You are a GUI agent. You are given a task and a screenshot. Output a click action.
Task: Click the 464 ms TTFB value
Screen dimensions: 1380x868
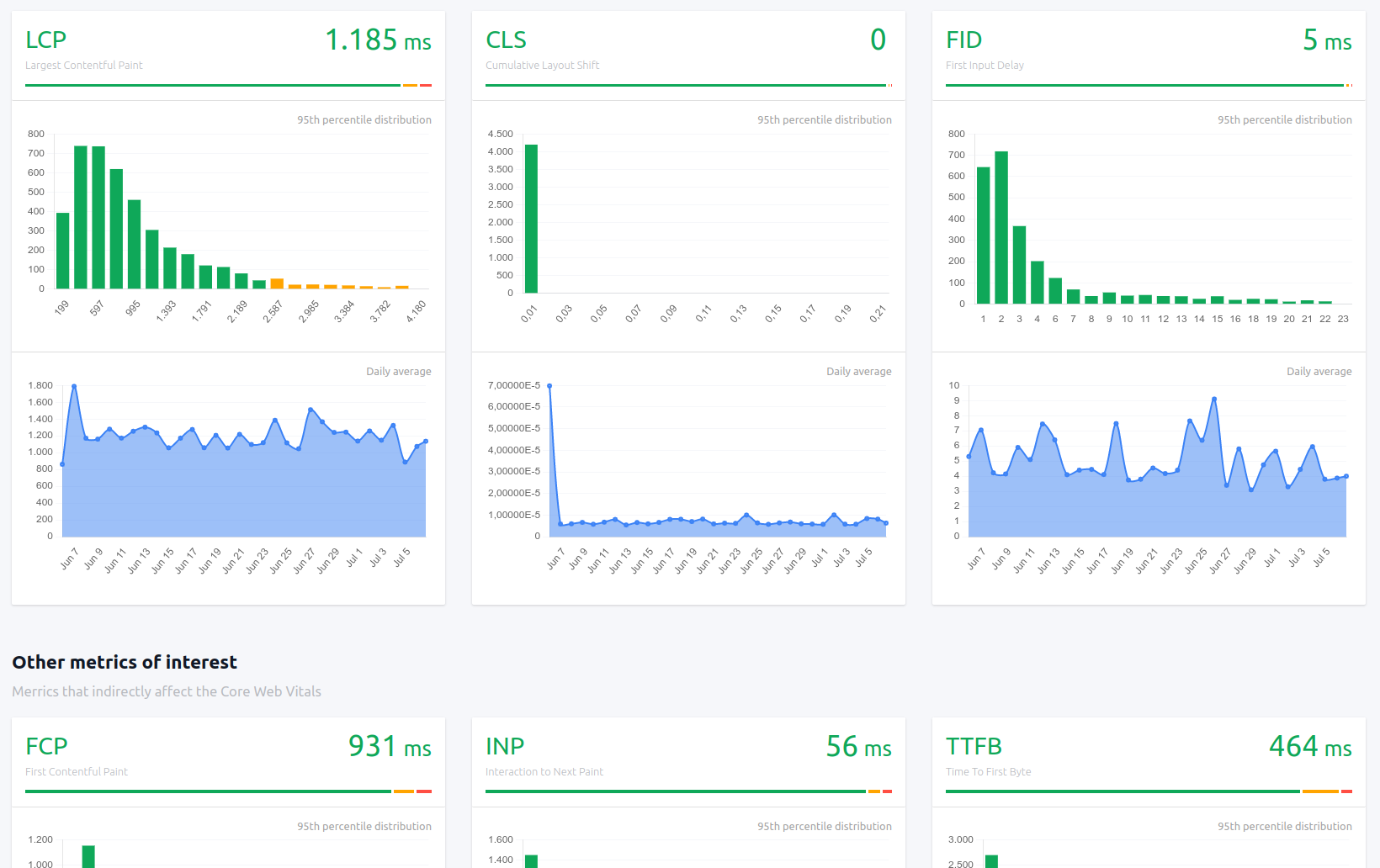1310,746
